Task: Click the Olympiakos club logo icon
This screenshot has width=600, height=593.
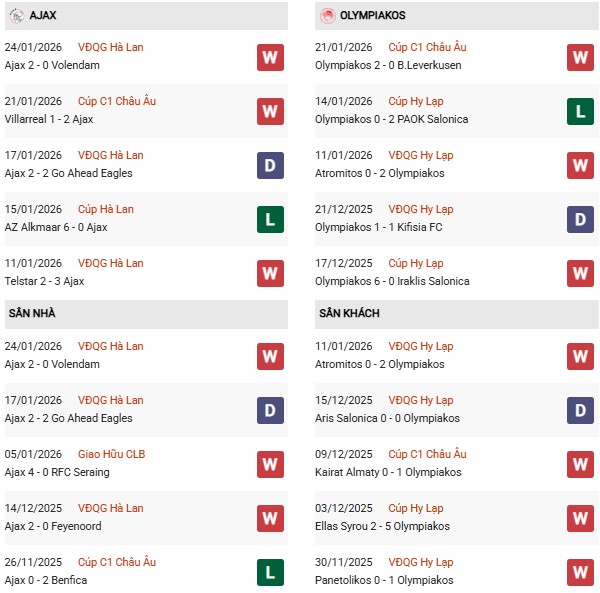Action: point(327,16)
